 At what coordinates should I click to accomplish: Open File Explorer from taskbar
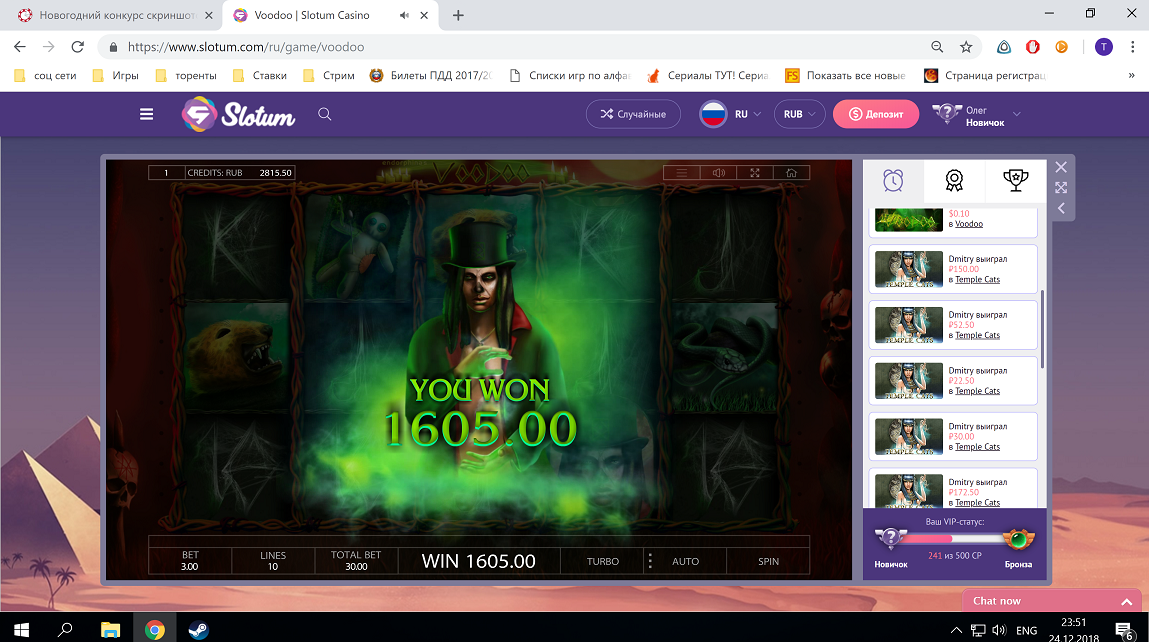(x=110, y=630)
